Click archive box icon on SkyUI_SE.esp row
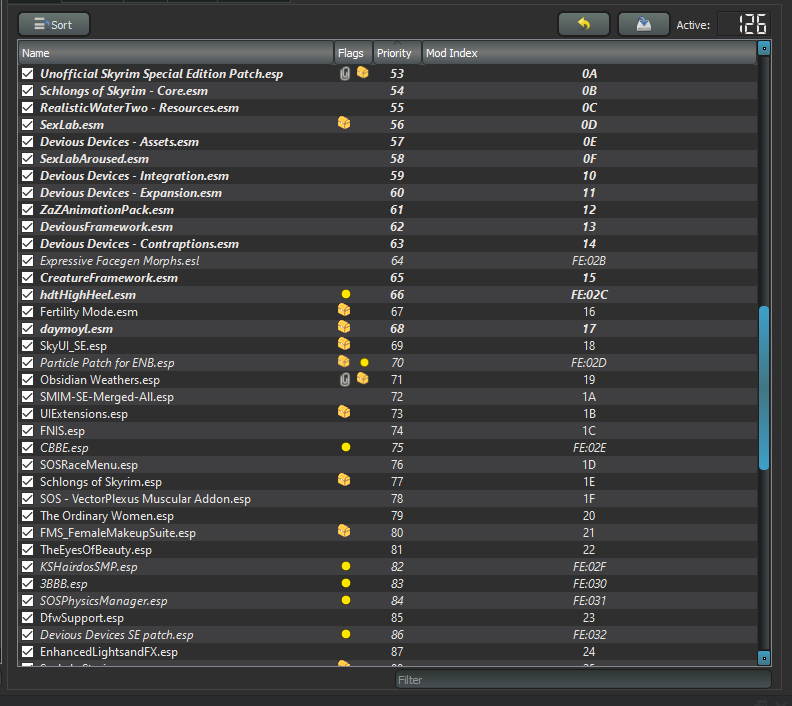 (x=344, y=344)
